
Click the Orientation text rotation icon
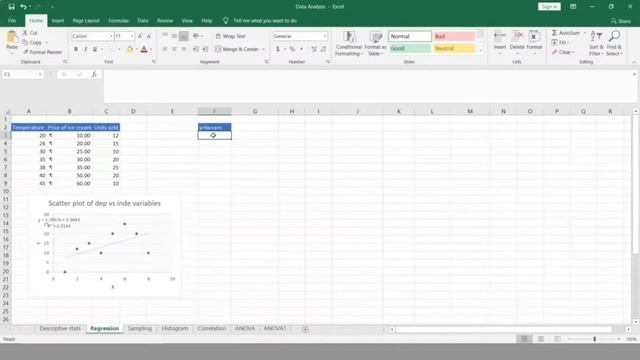(196, 36)
